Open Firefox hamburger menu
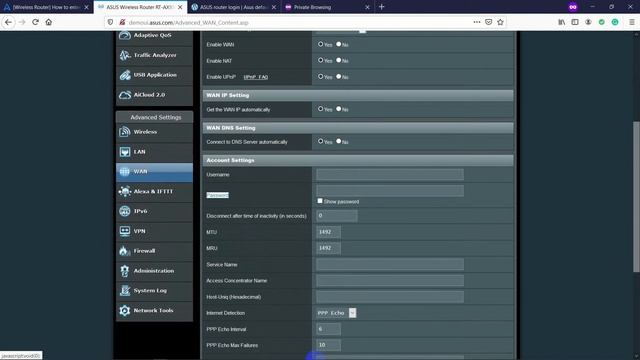The image size is (640, 360). tap(631, 22)
